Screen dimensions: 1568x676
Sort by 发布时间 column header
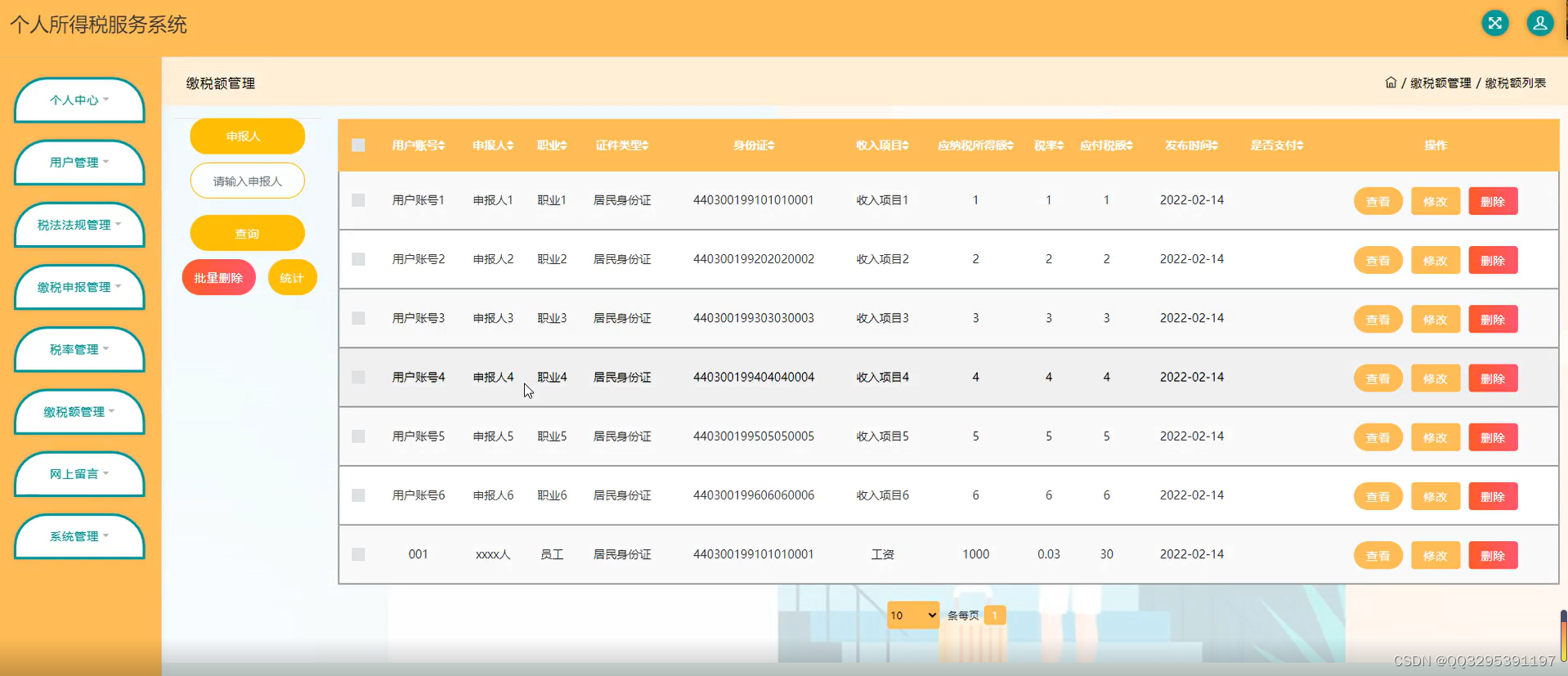click(x=1192, y=145)
